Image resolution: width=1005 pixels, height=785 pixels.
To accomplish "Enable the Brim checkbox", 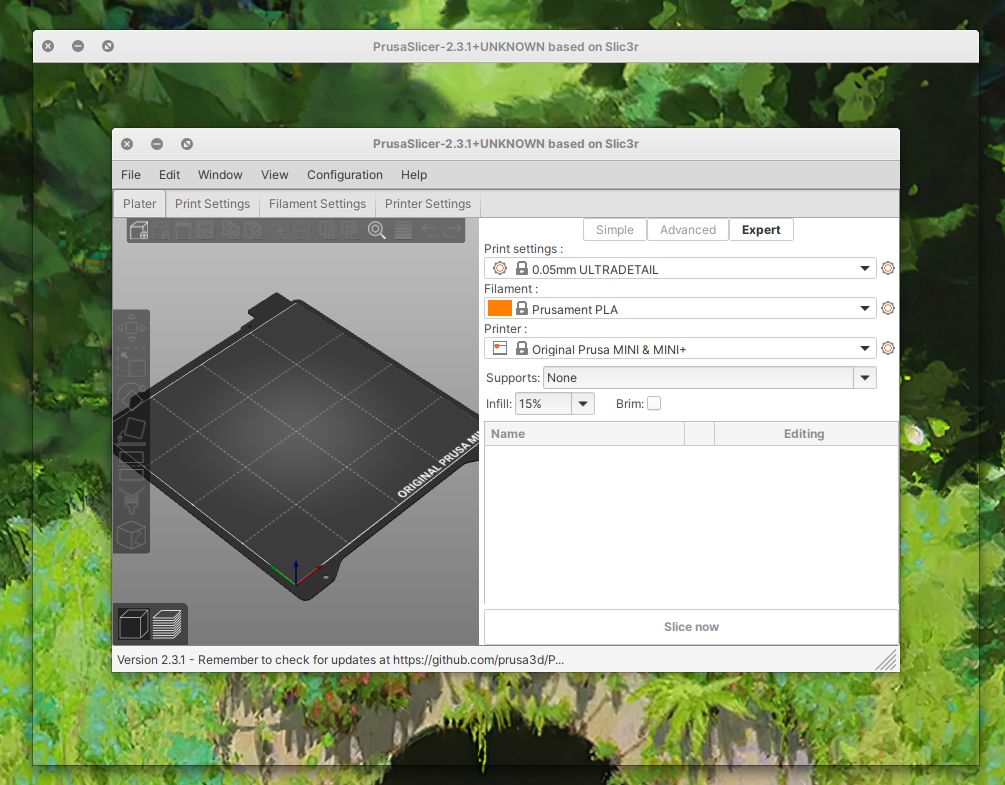I will pyautogui.click(x=654, y=403).
